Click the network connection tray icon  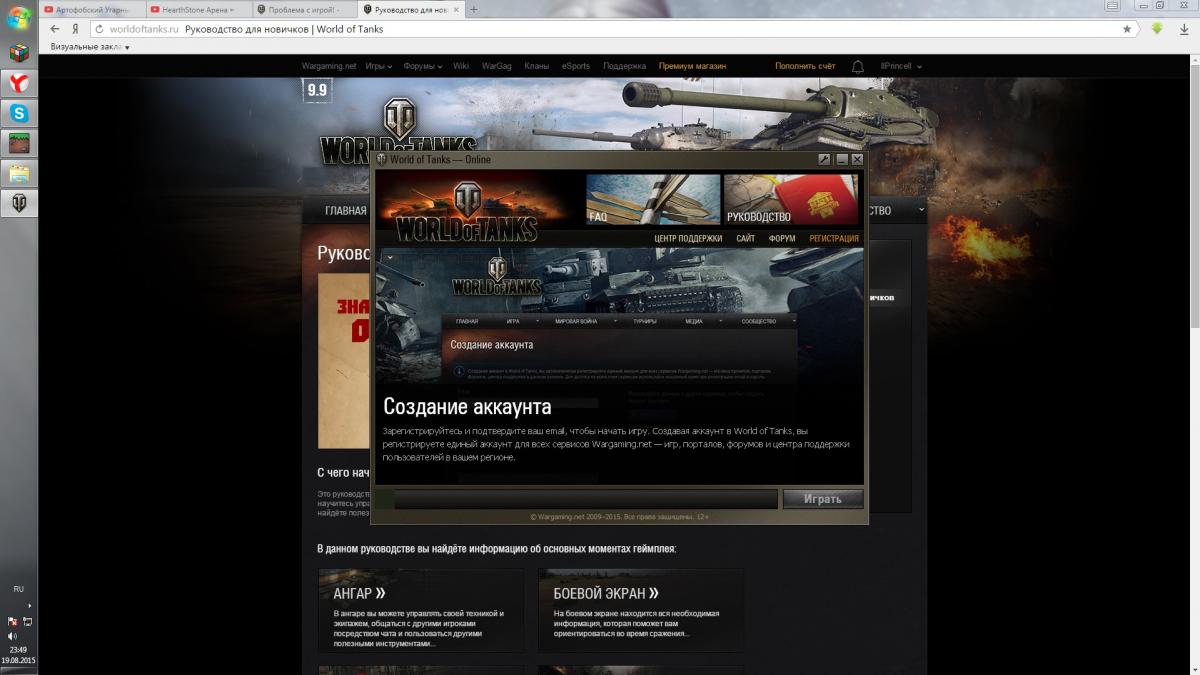[27, 621]
